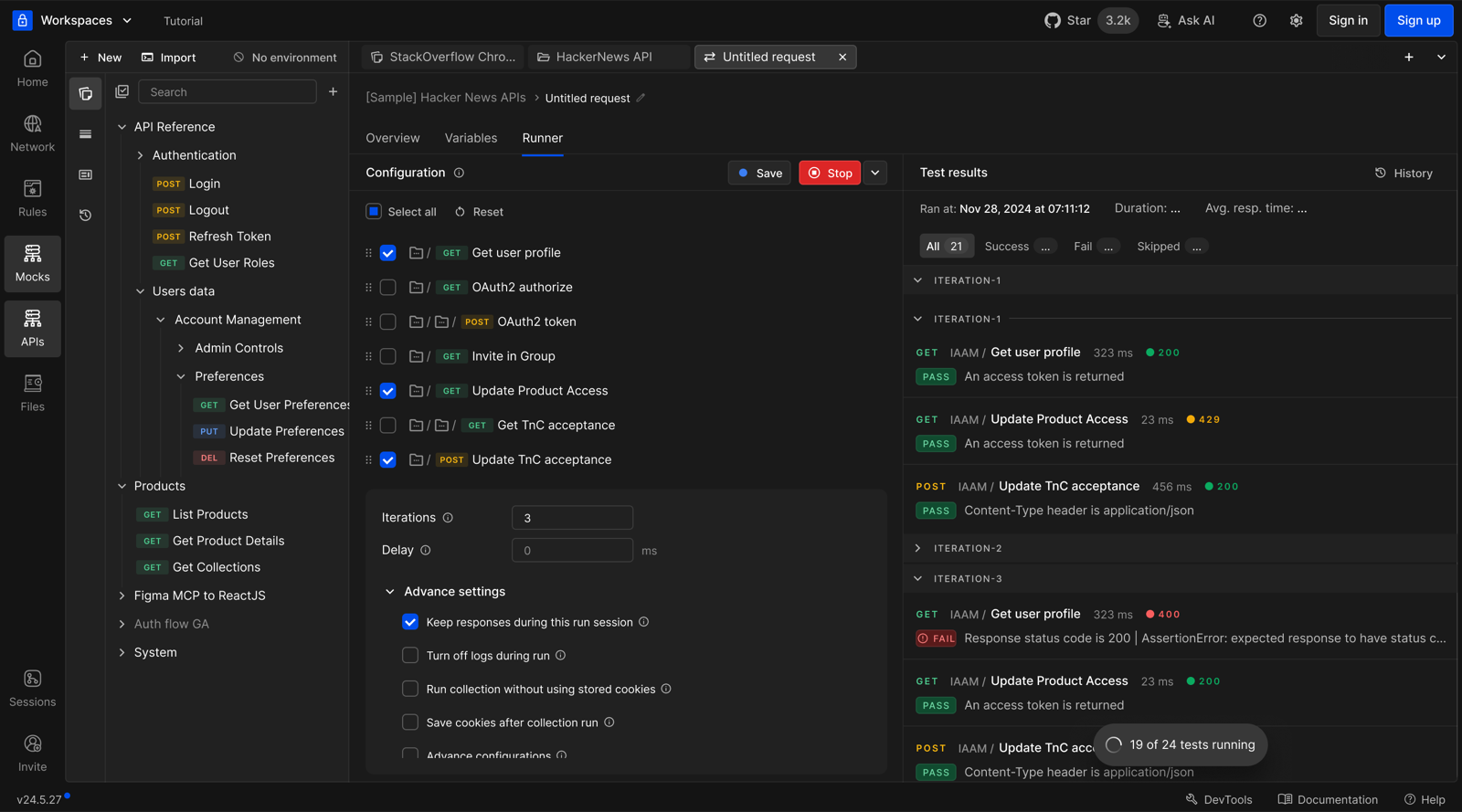Filter results by Success
Image resolution: width=1462 pixels, height=812 pixels.
(x=1020, y=247)
